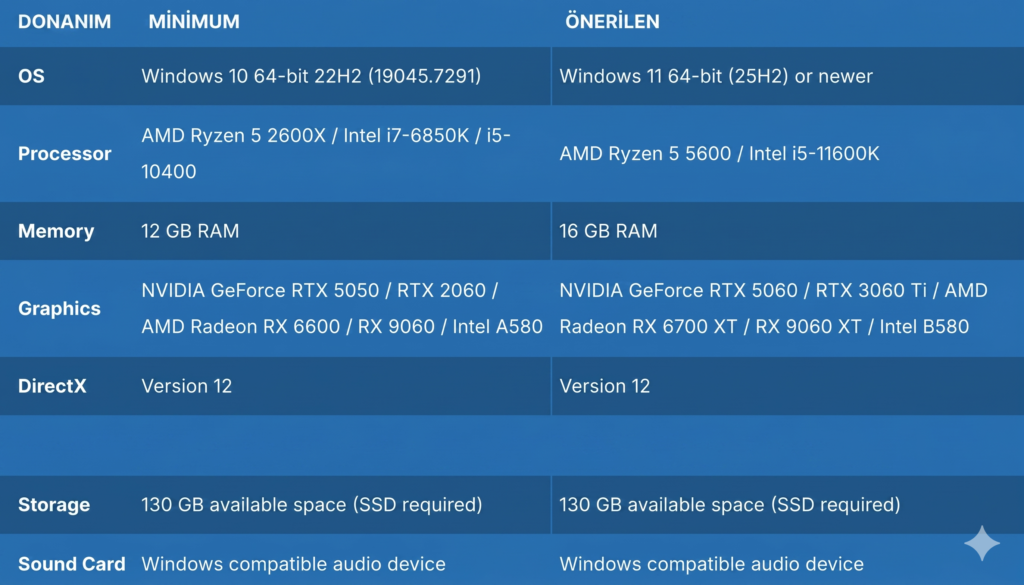Click the AMD Ryzen 5 5600 recommended cell
Viewport: 1024px width, 585px height.
[719, 153]
